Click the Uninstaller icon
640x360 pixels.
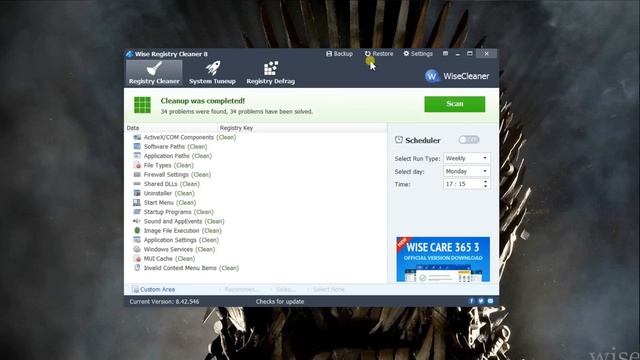(x=137, y=193)
